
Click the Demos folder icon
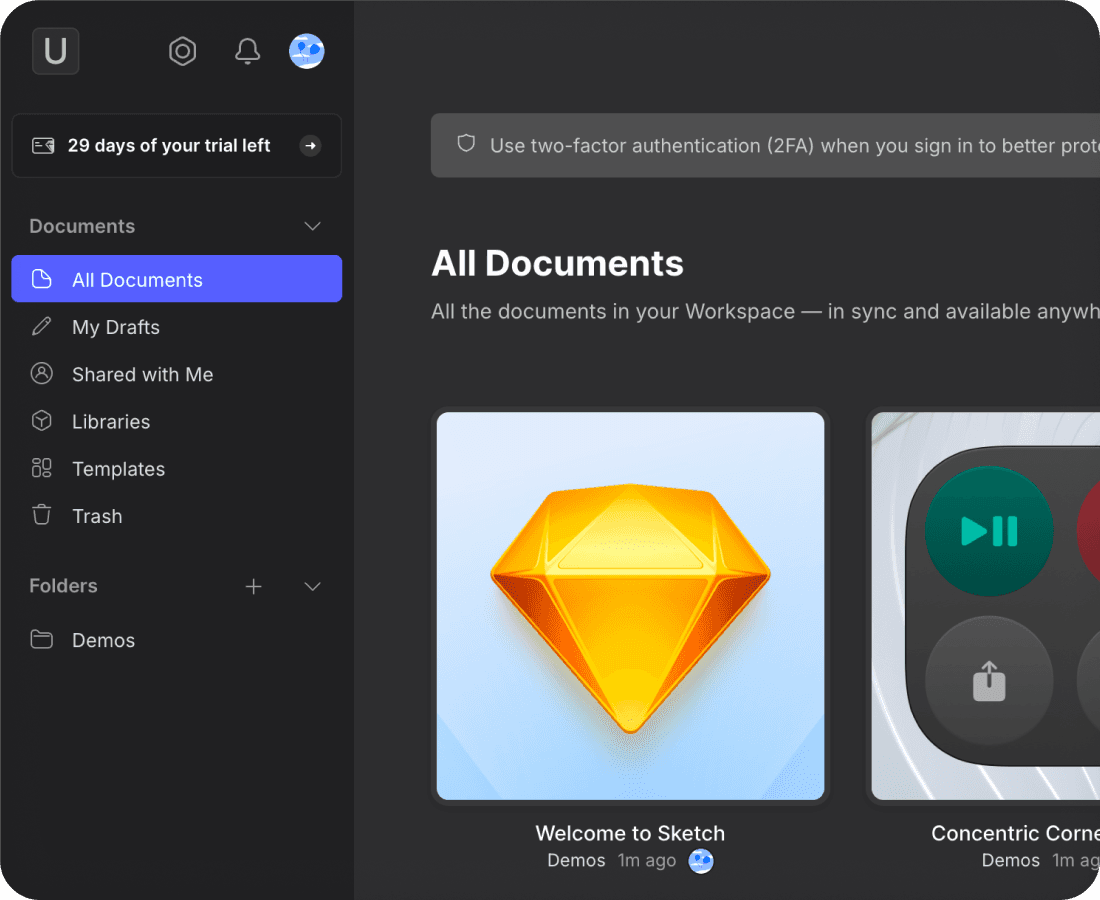click(x=41, y=639)
